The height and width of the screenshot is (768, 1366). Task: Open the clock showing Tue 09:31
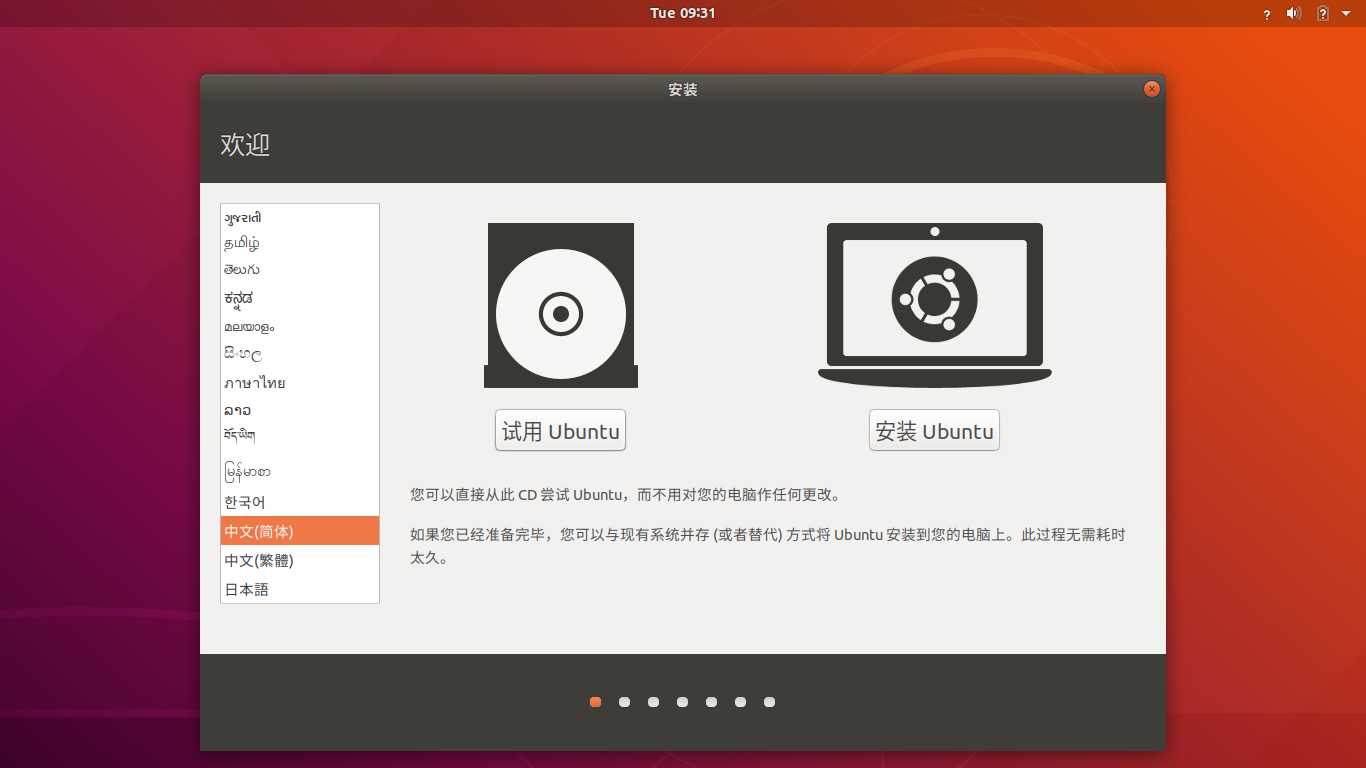[x=683, y=13]
